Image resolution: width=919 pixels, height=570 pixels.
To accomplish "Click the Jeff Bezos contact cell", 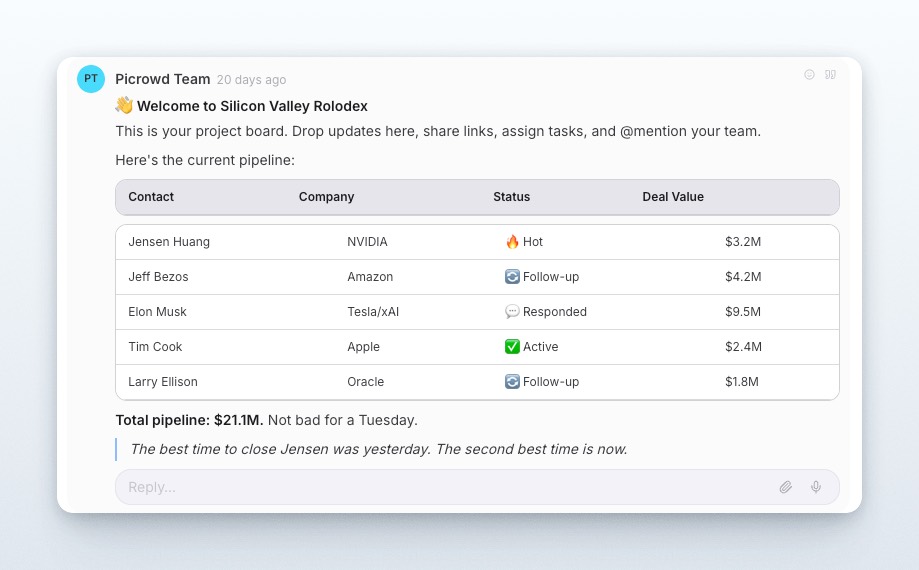I will 158,277.
